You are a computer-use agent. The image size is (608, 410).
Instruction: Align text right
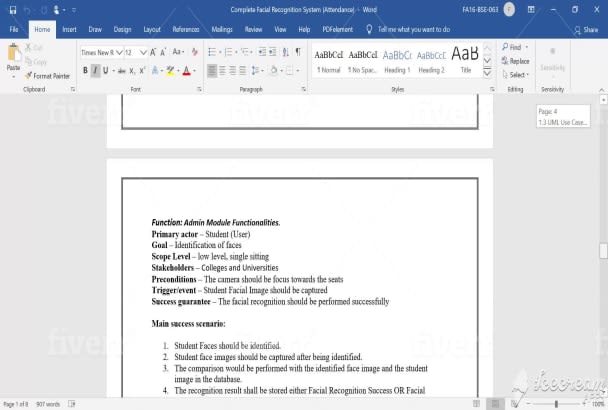232,71
